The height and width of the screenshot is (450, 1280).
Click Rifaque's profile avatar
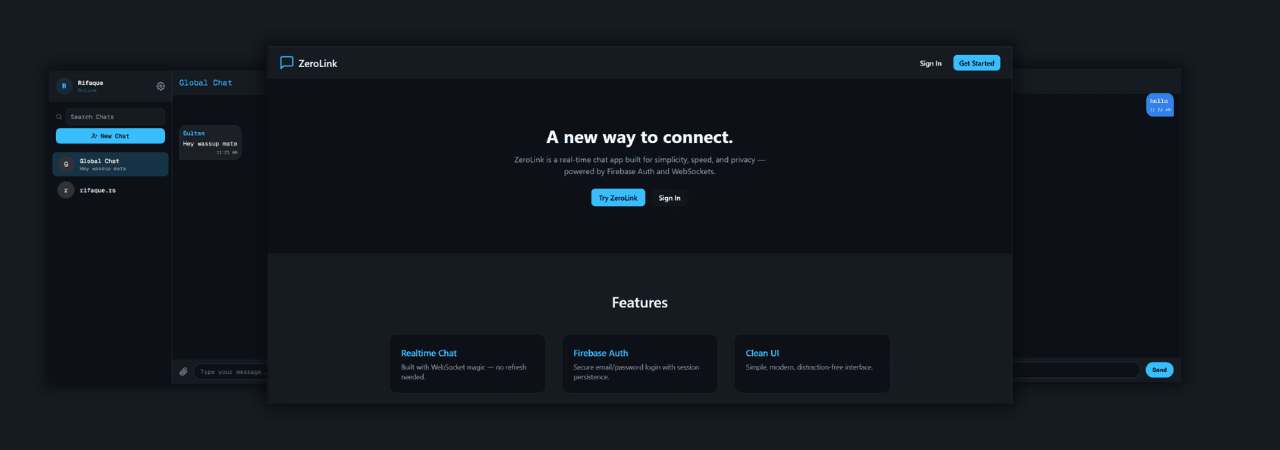click(x=64, y=86)
